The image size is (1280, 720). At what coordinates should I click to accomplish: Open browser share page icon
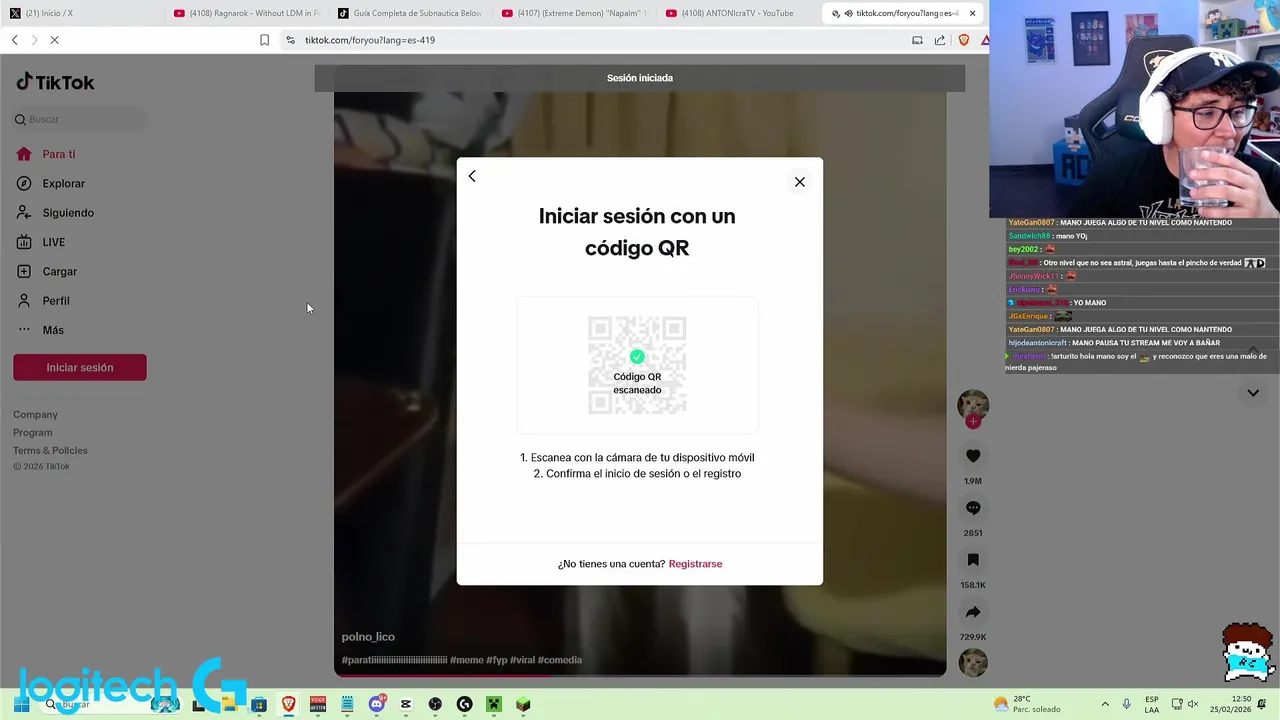coord(940,40)
